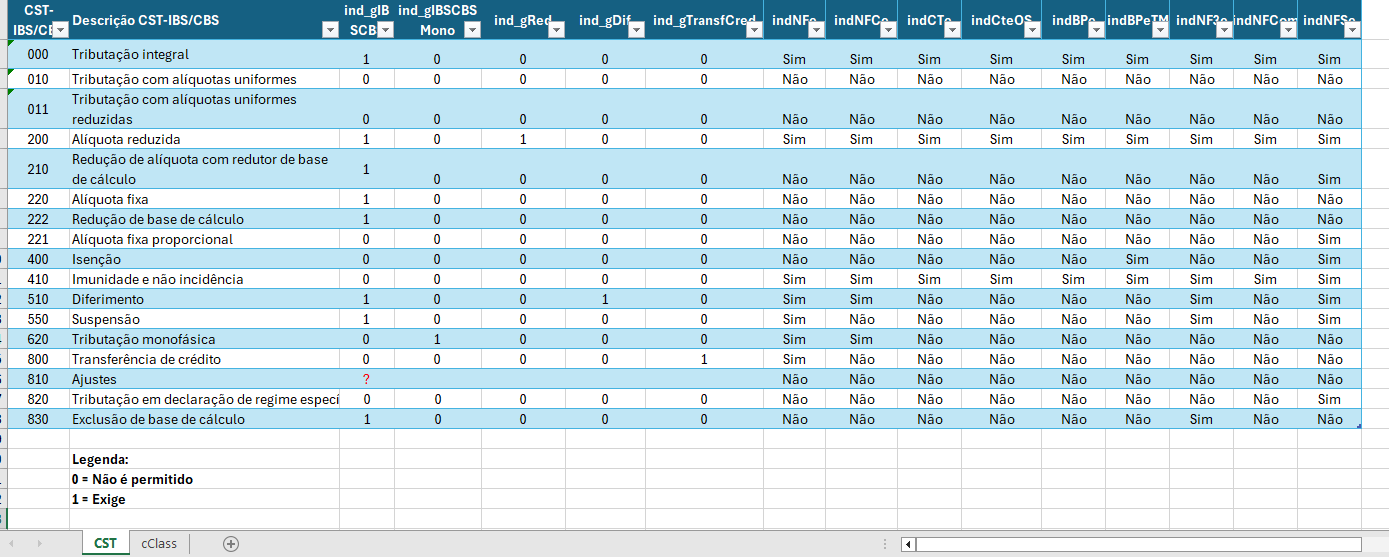Screen dimensions: 1389x557
Task: Select the red question mark cell for Ajustes
Action: click(x=366, y=379)
